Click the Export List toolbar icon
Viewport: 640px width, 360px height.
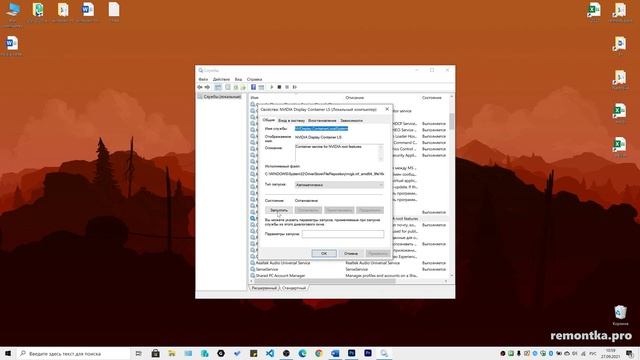pos(243,87)
